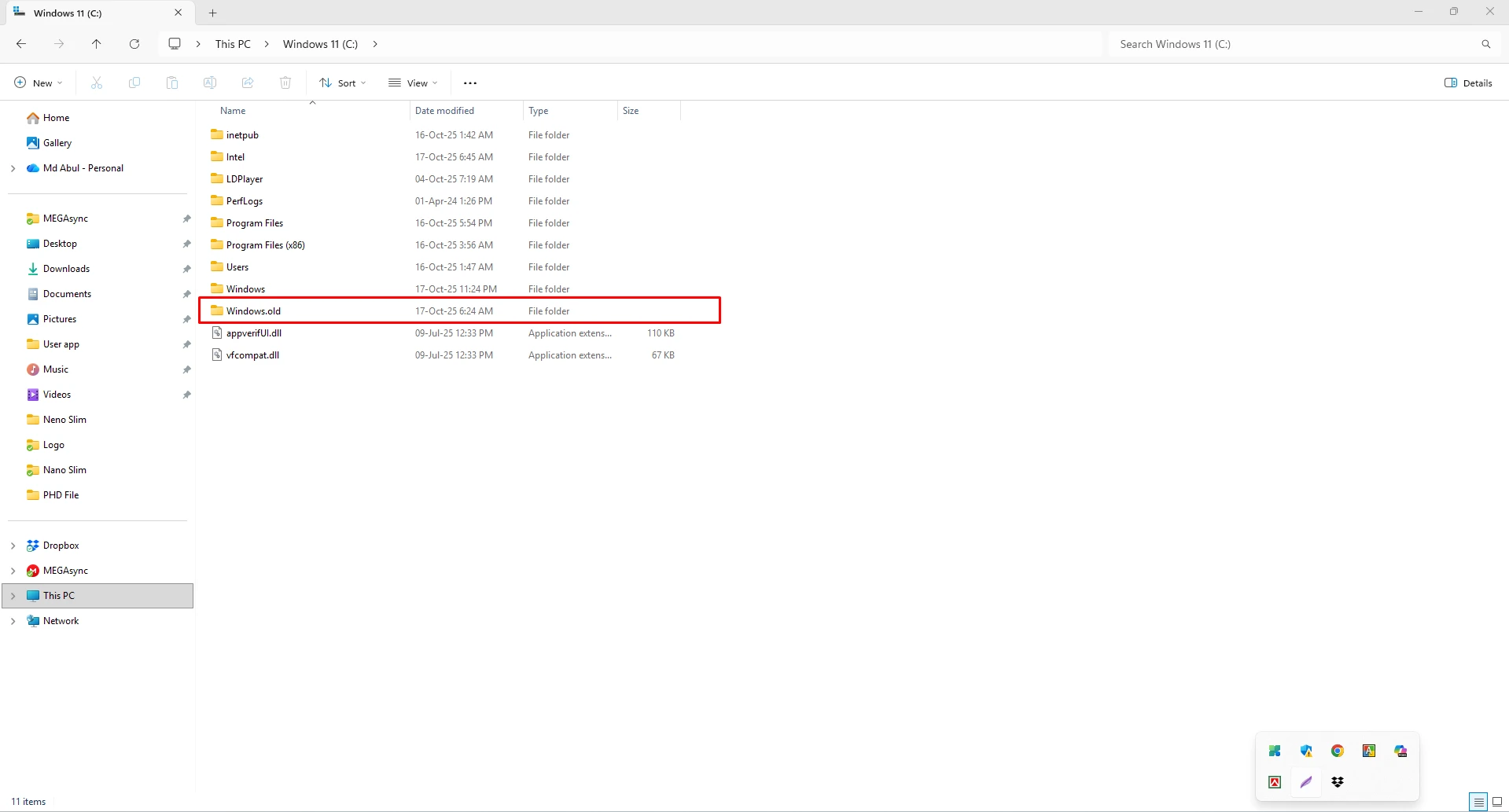This screenshot has height=812, width=1509.
Task: Expand the Network item in the sidebar
Action: pos(12,620)
